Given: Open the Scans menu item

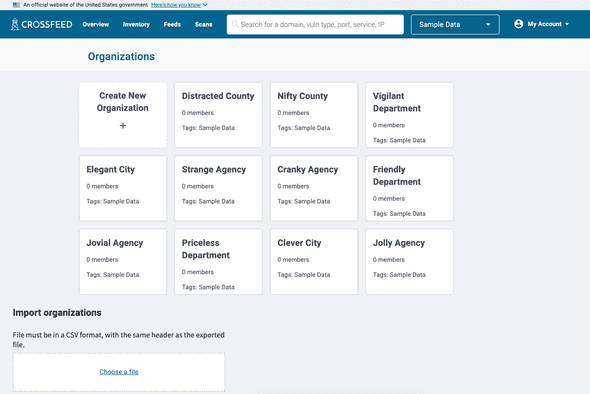Looking at the screenshot, I should (x=204, y=24).
